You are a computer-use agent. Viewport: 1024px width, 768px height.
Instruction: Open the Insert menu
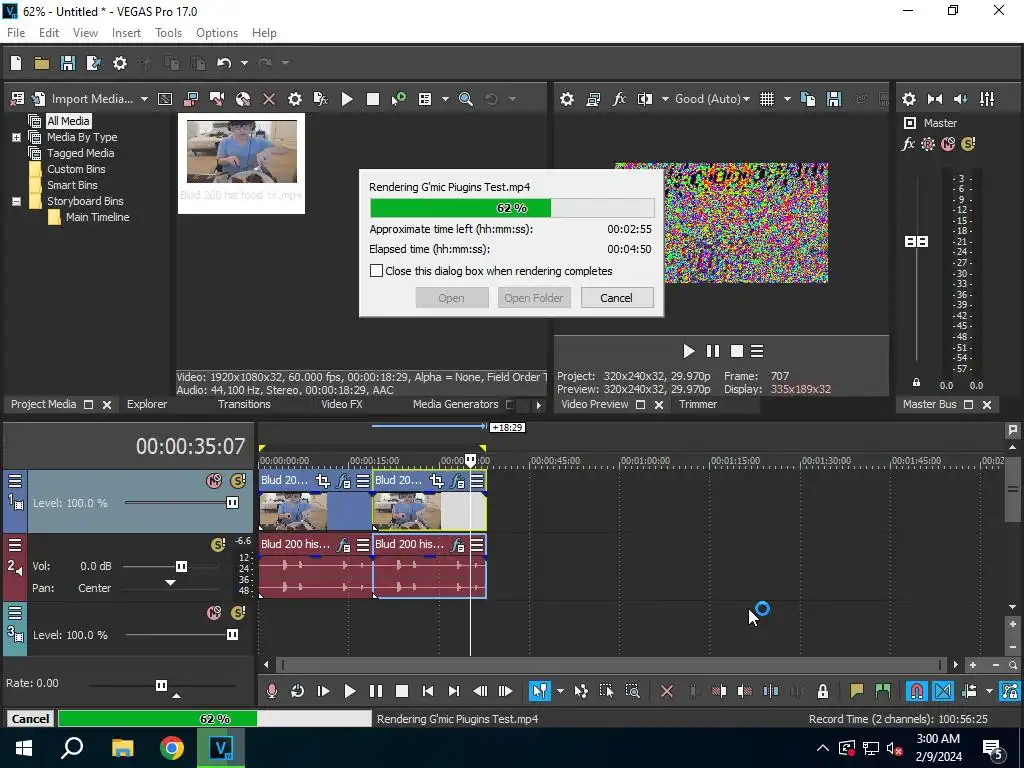pos(126,33)
